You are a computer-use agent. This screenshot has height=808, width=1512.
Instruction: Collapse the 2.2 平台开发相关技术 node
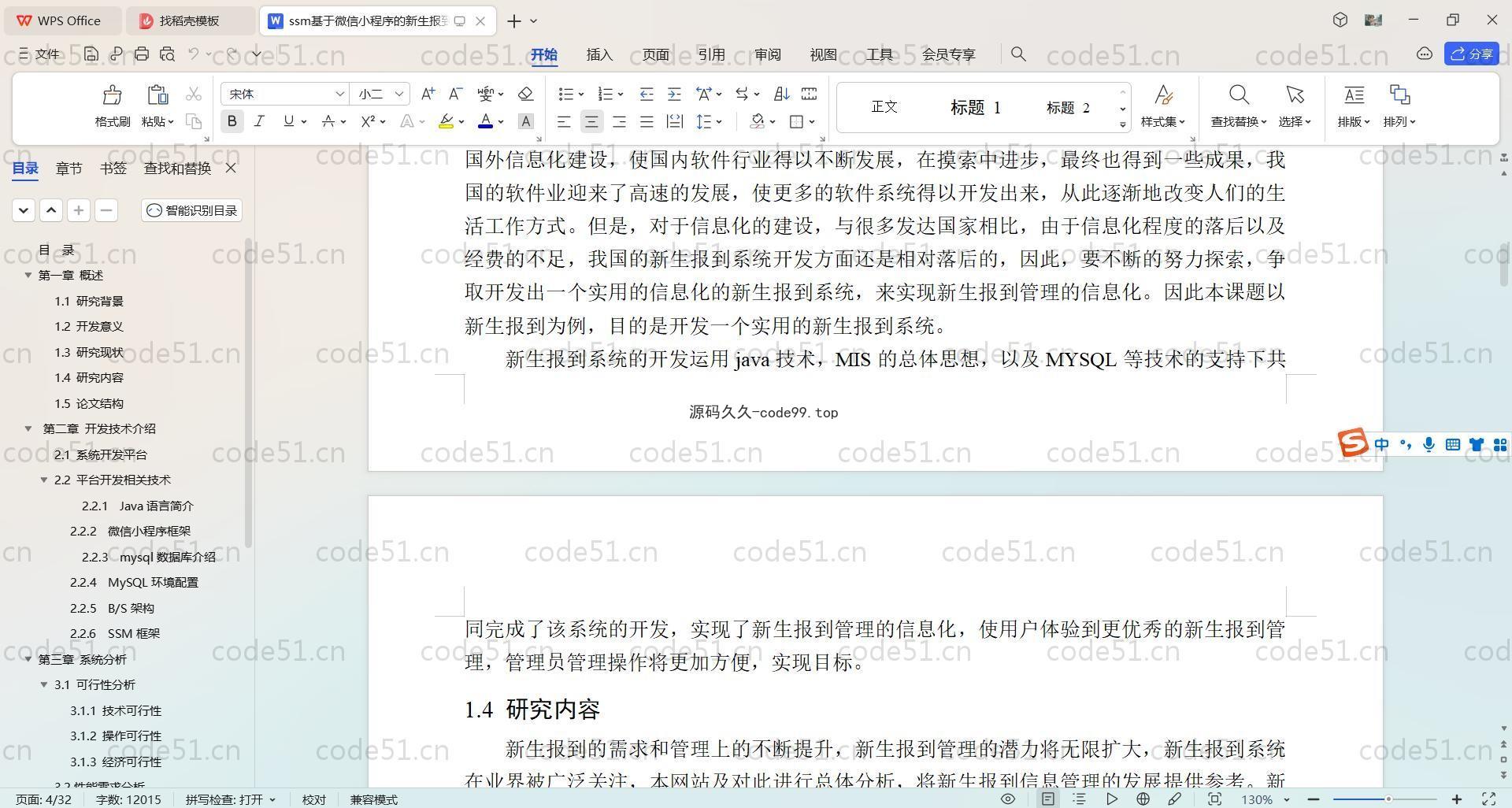44,480
